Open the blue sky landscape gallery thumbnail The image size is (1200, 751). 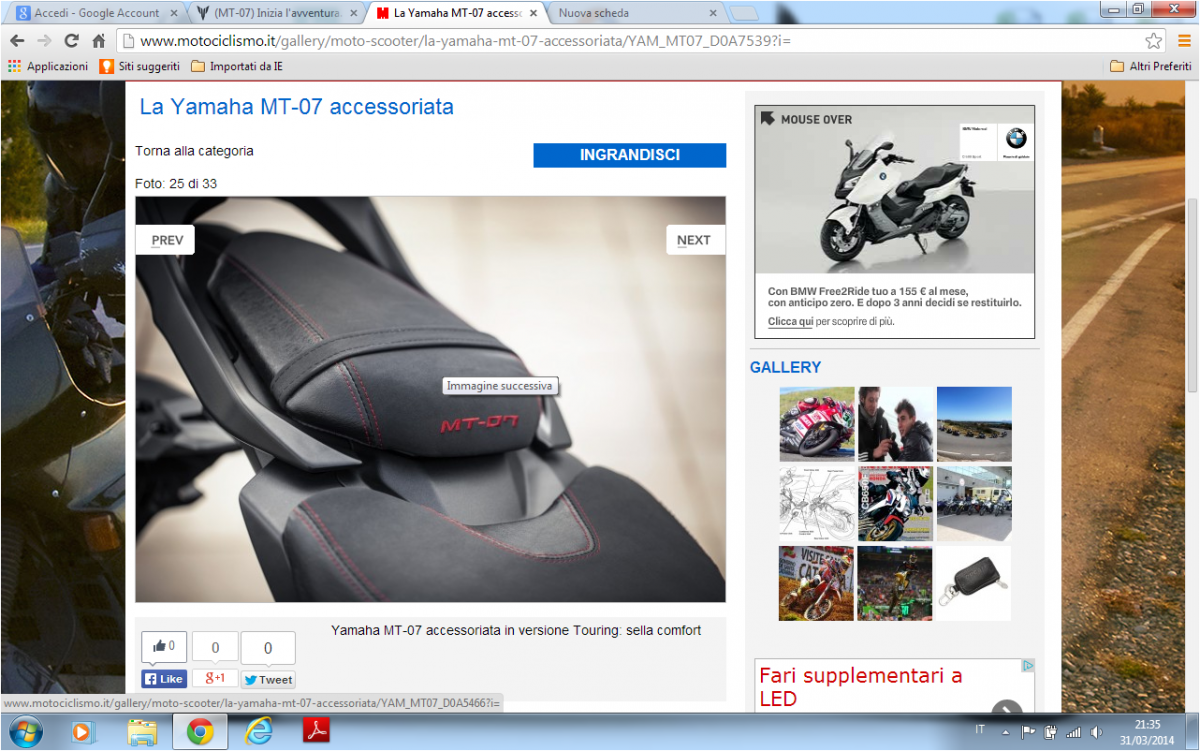(x=974, y=424)
